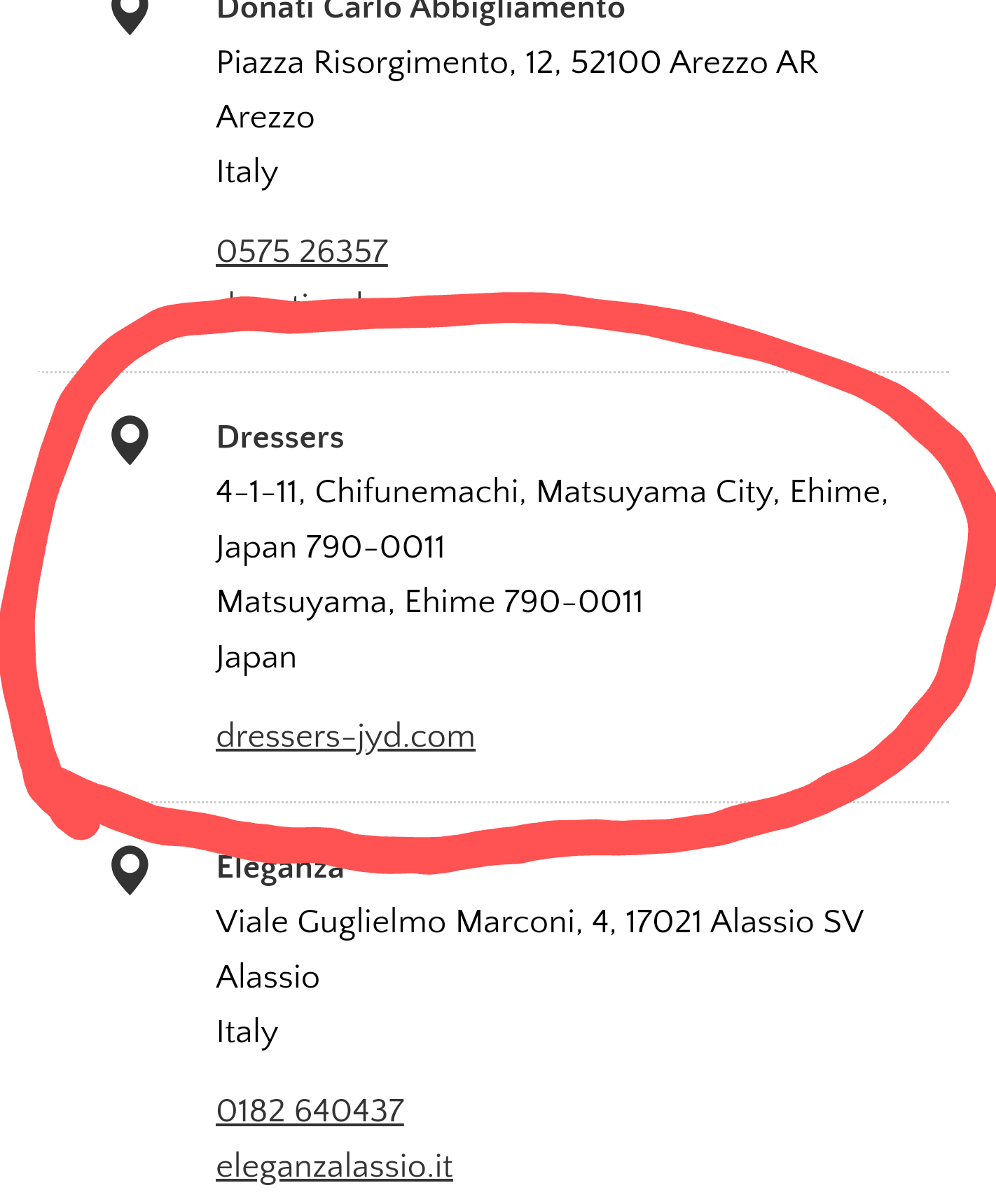The height and width of the screenshot is (1204, 996).
Task: Click Italy under the Arezzo listing
Action: pyautogui.click(x=247, y=172)
